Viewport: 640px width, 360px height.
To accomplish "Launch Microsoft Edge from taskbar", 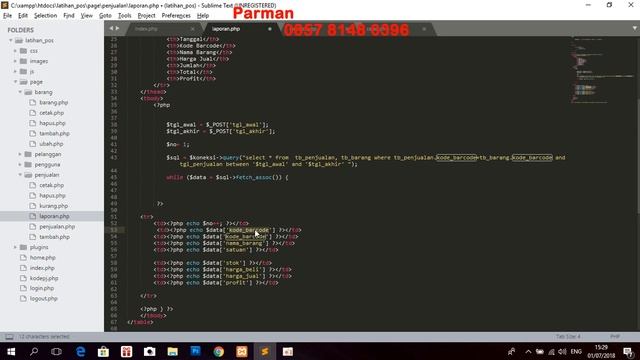I will tap(80, 351).
